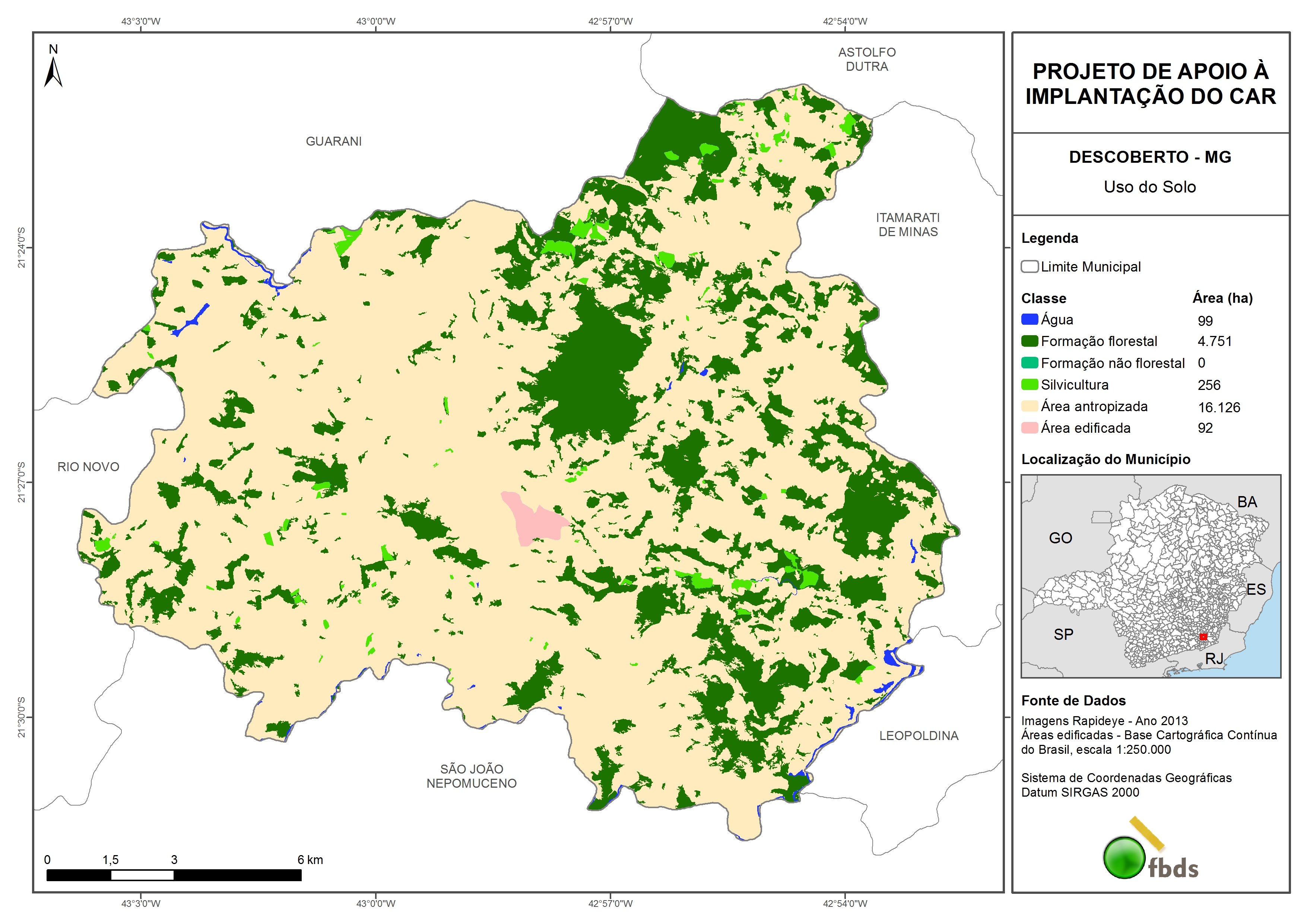Click the SÃO JOÃO NEPOMUCENO label
Screen dimensions: 1307x924
coord(471,776)
